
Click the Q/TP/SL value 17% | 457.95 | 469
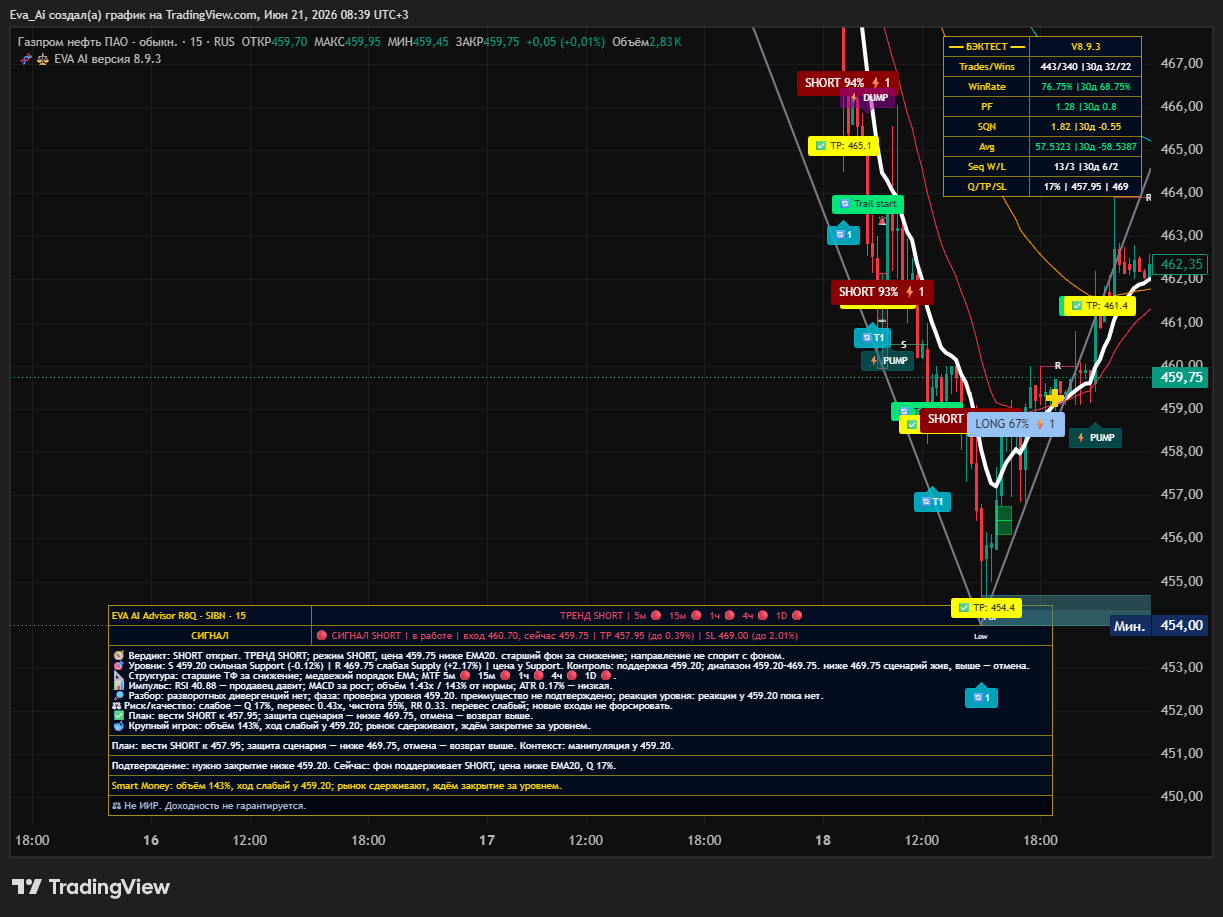click(1085, 187)
